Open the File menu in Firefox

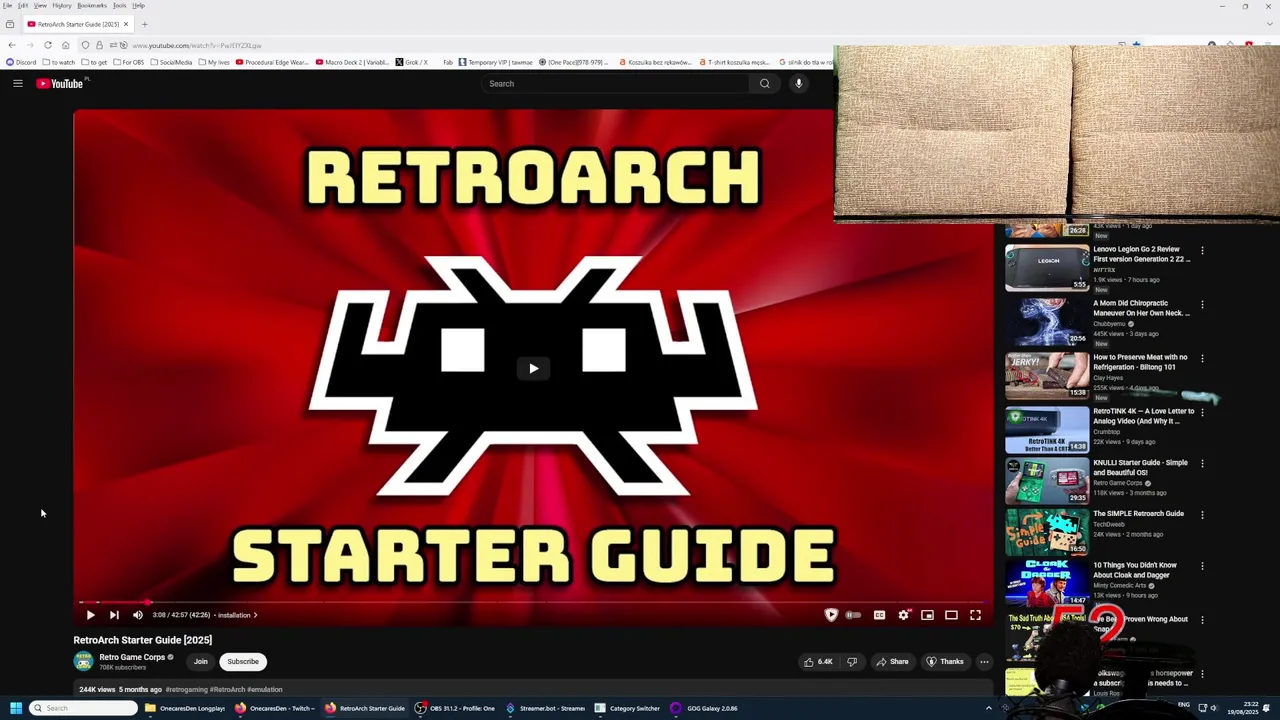[x=7, y=6]
